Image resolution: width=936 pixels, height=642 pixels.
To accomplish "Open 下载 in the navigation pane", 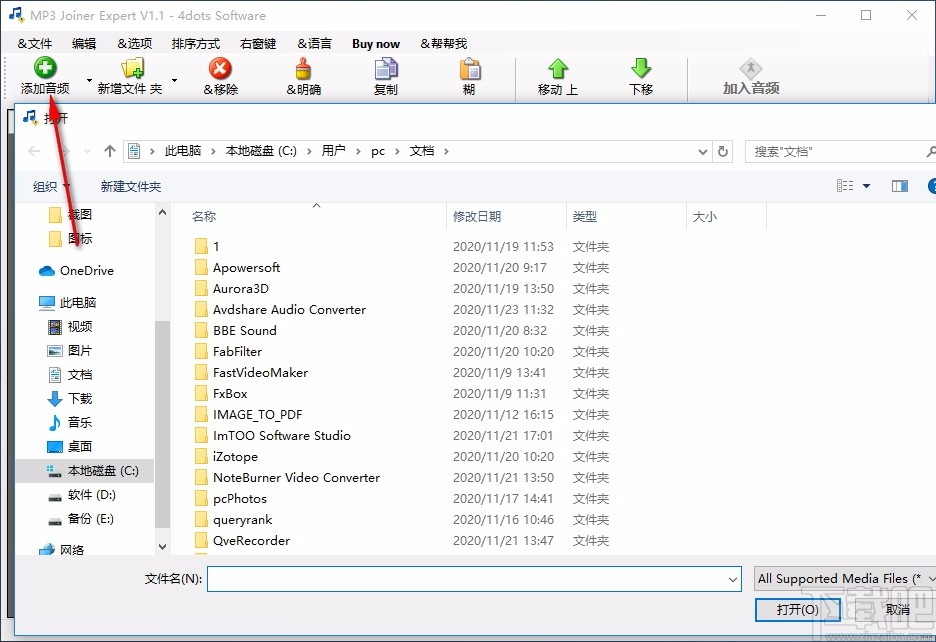I will [70, 398].
